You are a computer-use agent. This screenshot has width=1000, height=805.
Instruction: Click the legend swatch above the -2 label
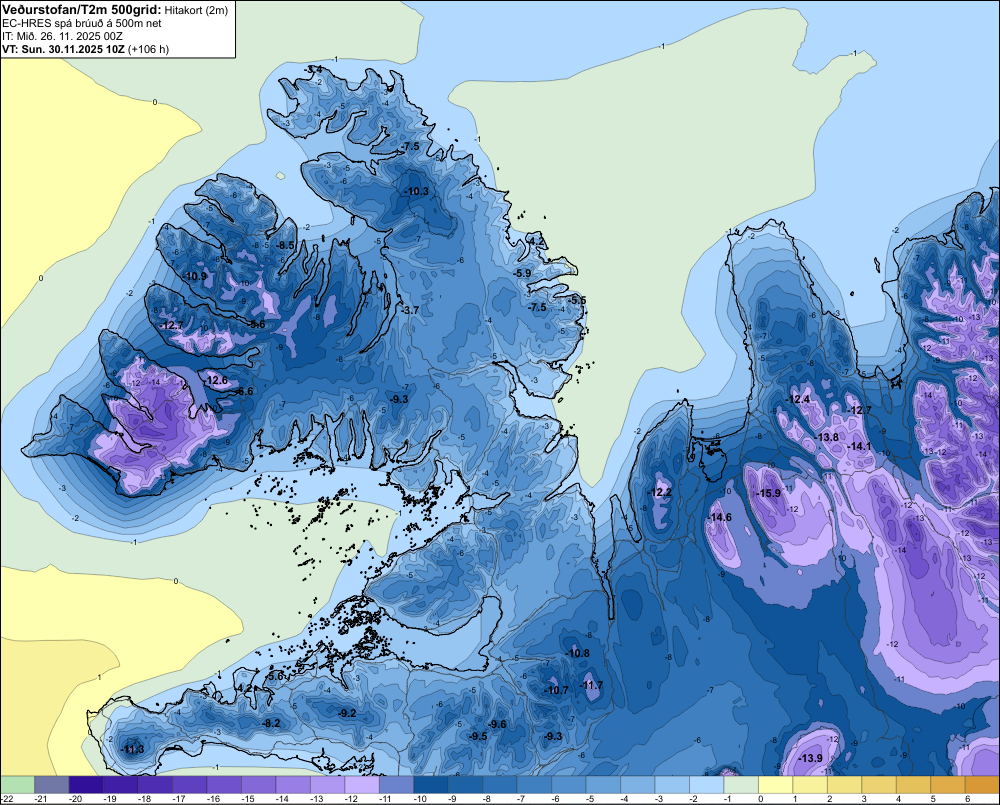click(x=706, y=785)
